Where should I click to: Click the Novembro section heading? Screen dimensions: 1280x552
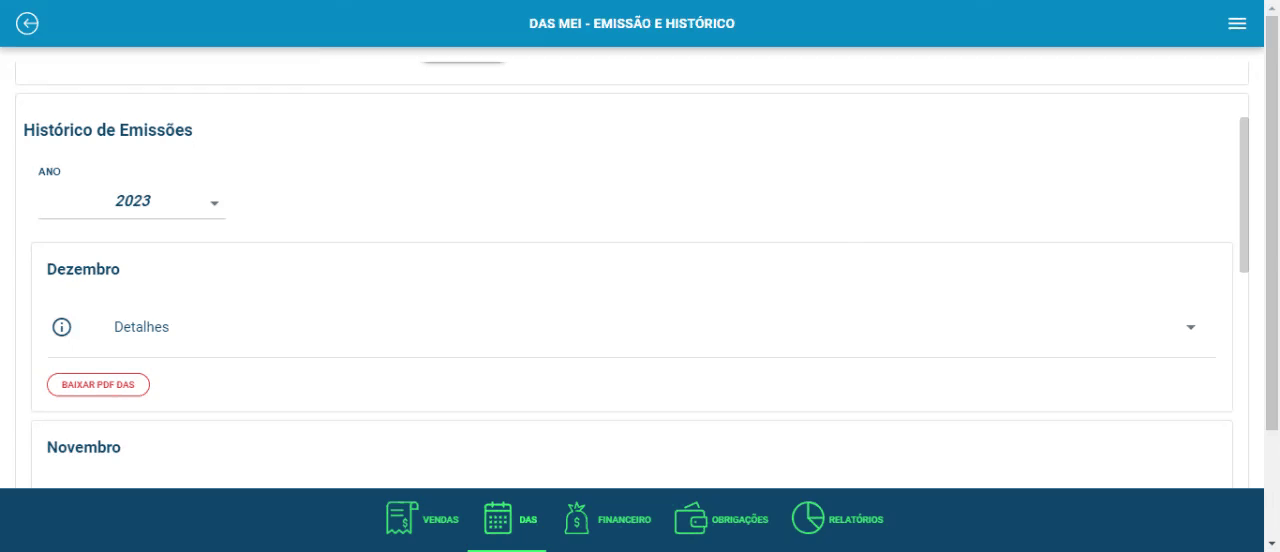84,447
